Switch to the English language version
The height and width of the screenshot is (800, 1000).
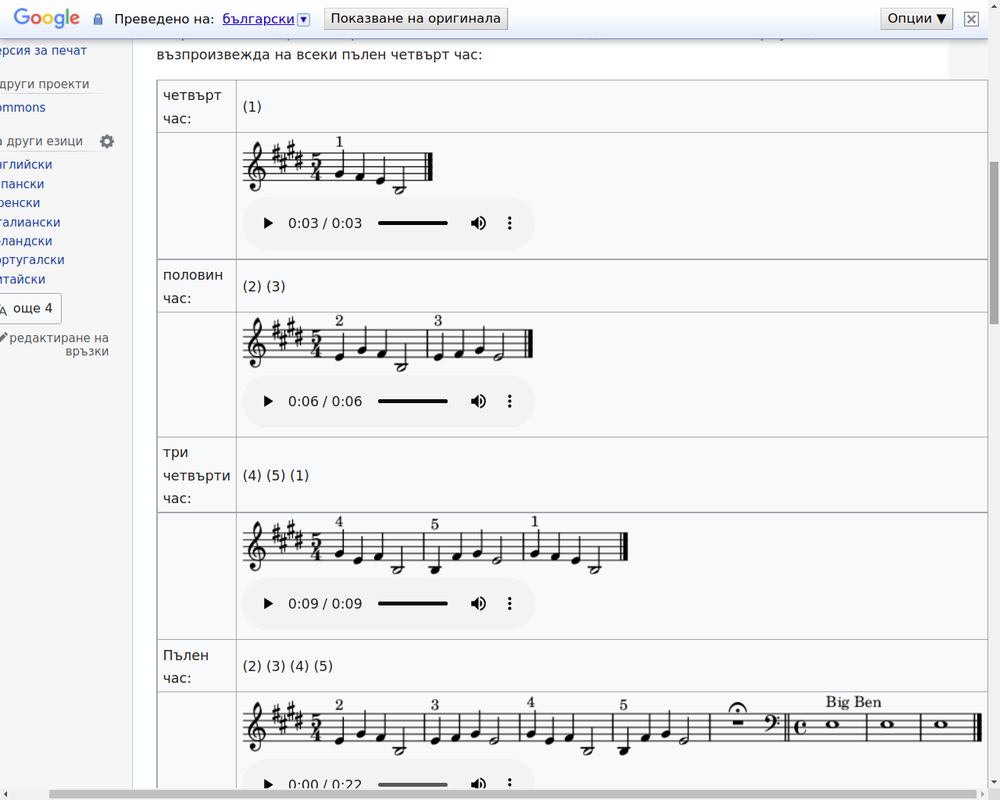coord(26,165)
